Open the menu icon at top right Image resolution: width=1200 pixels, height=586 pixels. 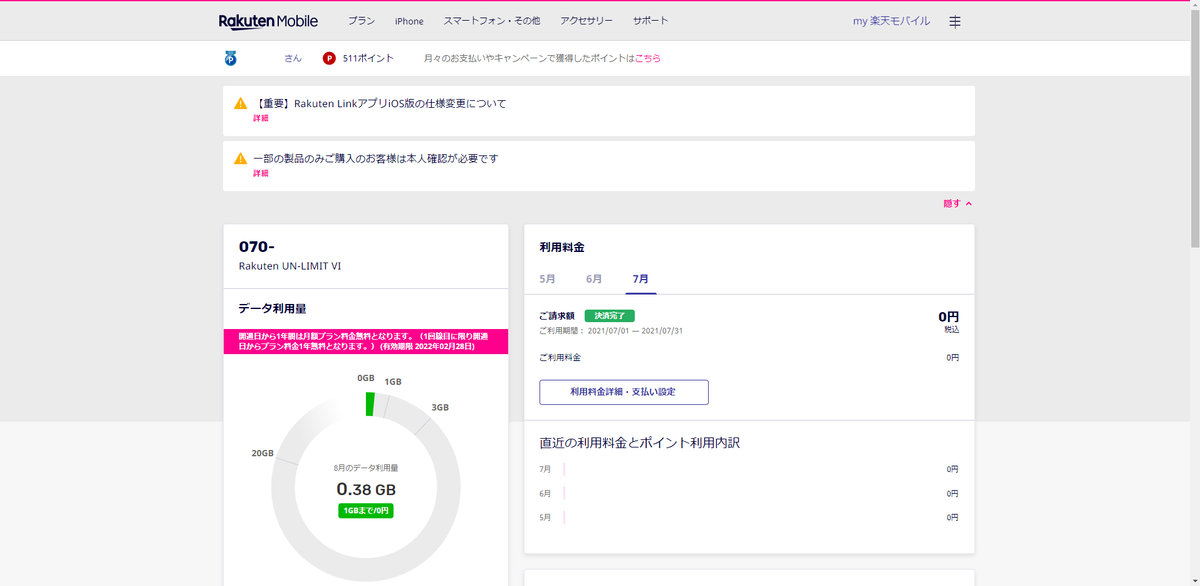pos(955,20)
